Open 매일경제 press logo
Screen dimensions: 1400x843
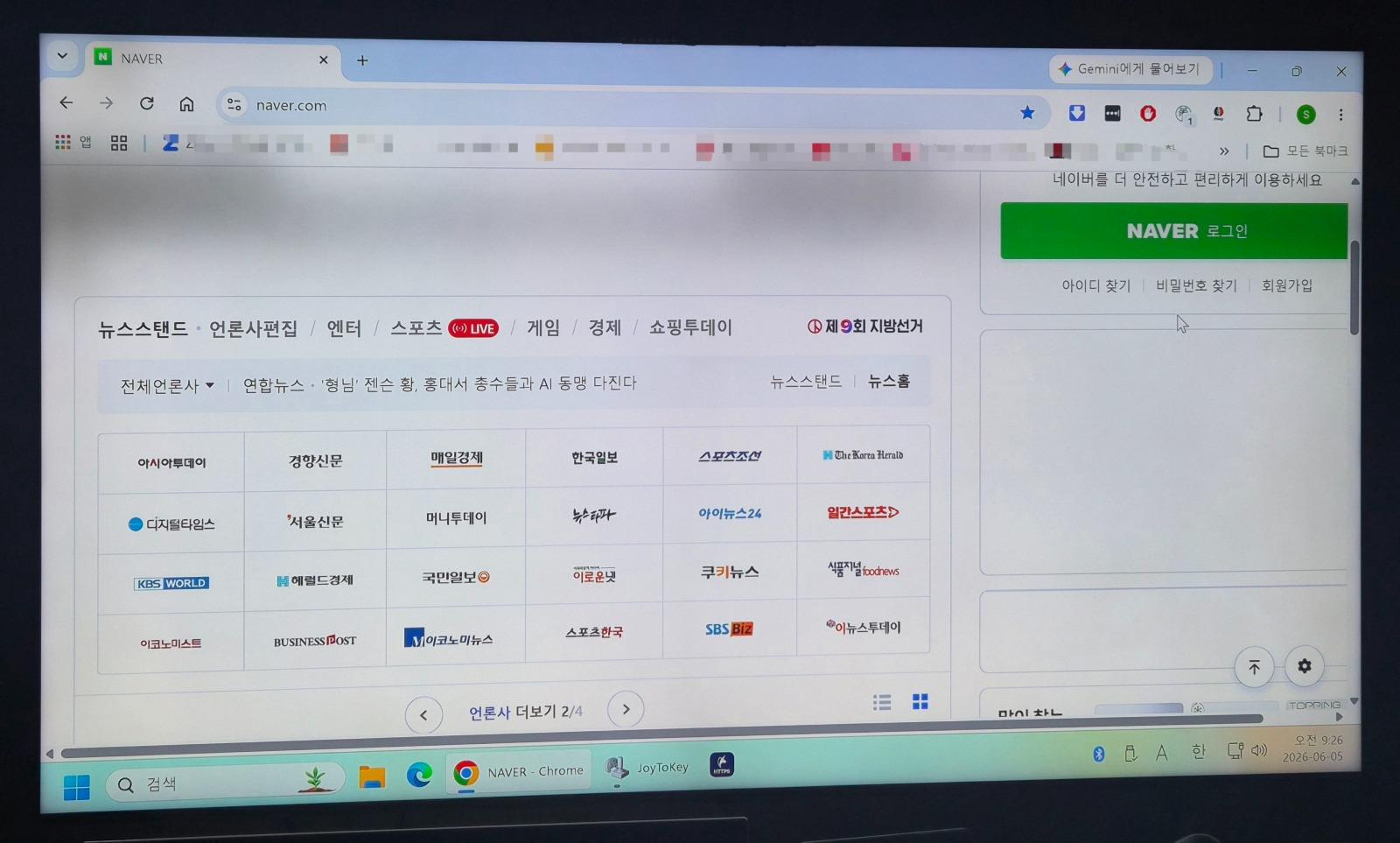click(x=457, y=458)
